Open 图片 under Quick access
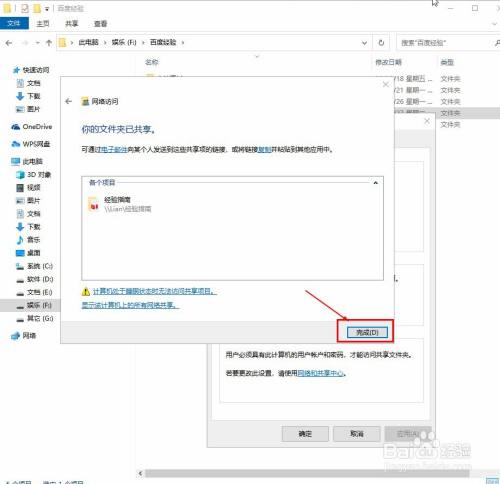 [x=28, y=109]
